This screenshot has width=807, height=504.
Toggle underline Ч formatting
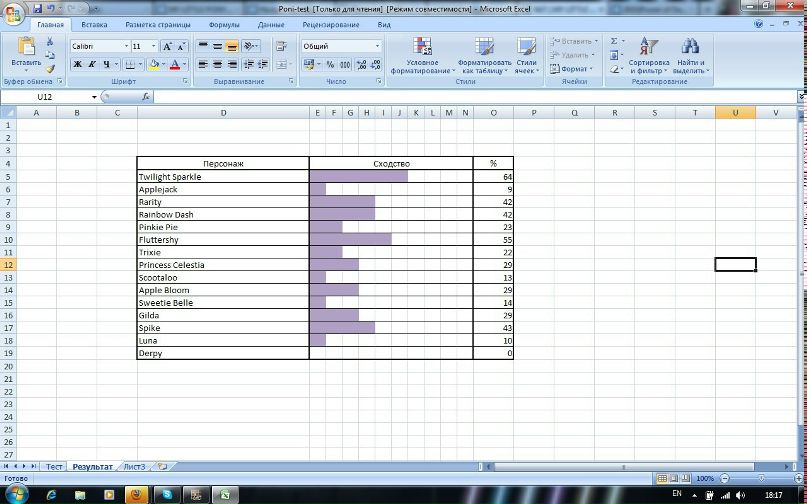[106, 64]
